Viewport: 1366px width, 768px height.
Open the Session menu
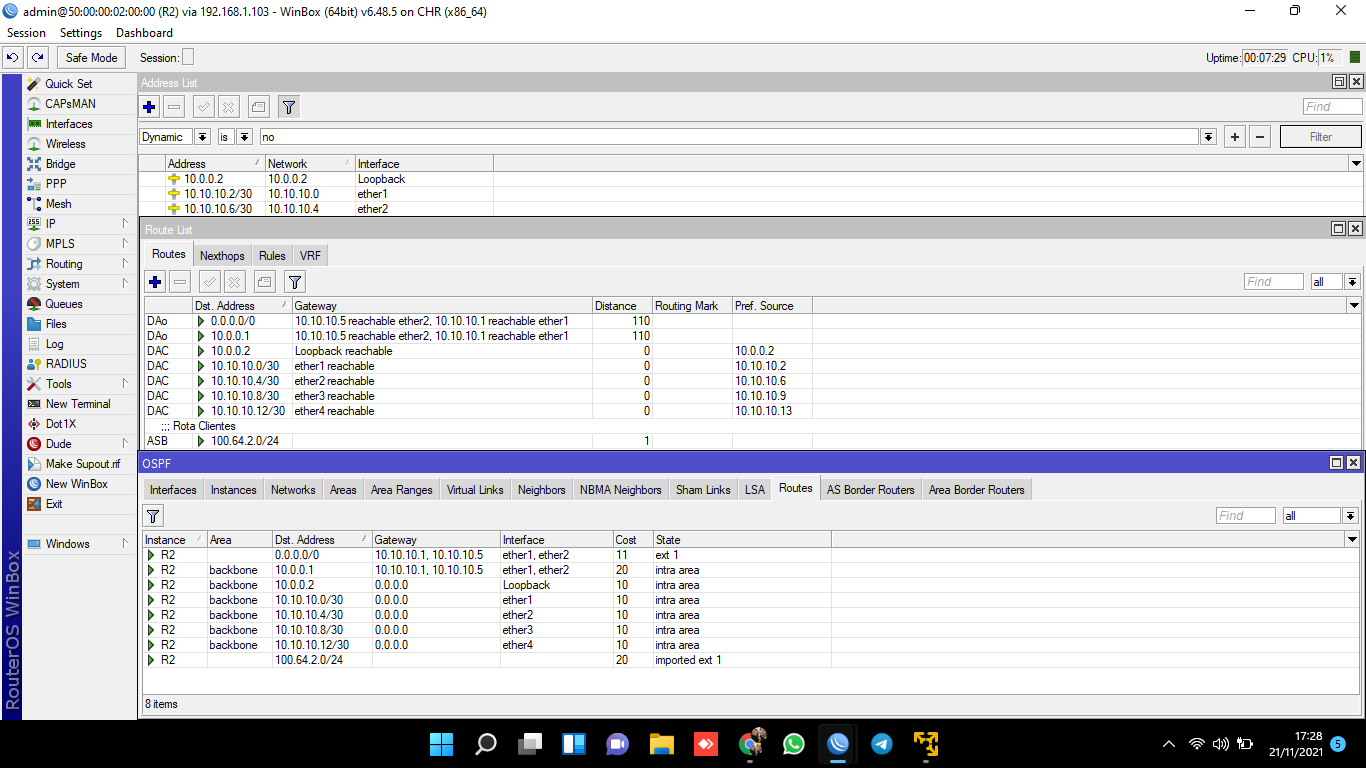27,33
